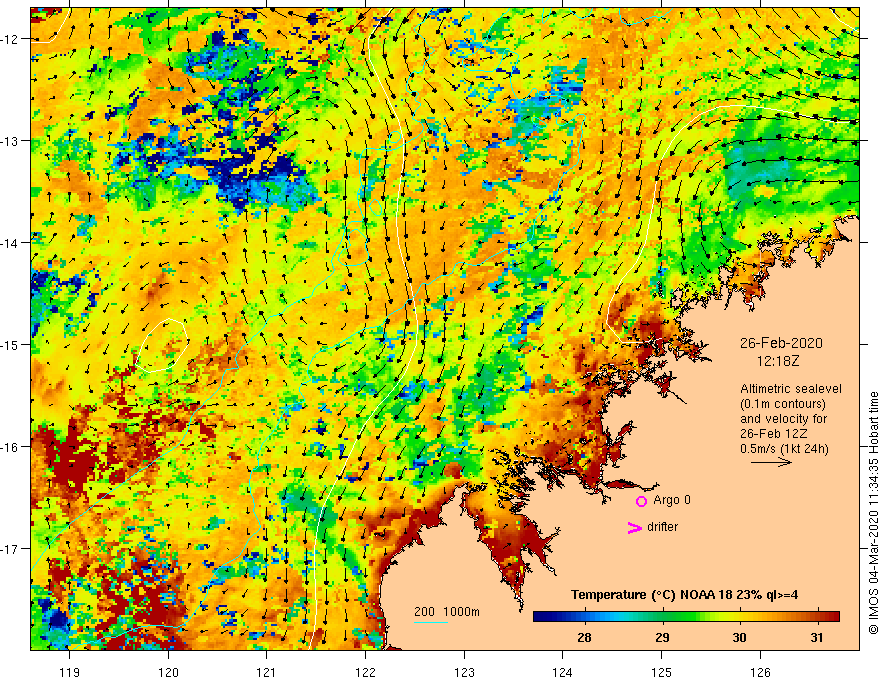The image size is (880, 680).
Task: Click the -17 latitude axis label
Action: click(x=10, y=548)
